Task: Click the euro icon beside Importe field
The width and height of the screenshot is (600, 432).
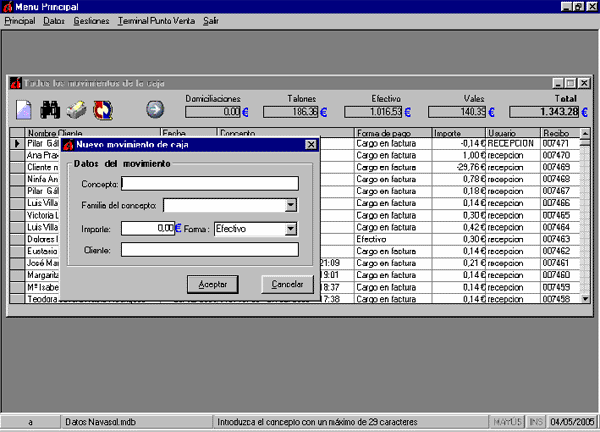Action: pyautogui.click(x=179, y=228)
